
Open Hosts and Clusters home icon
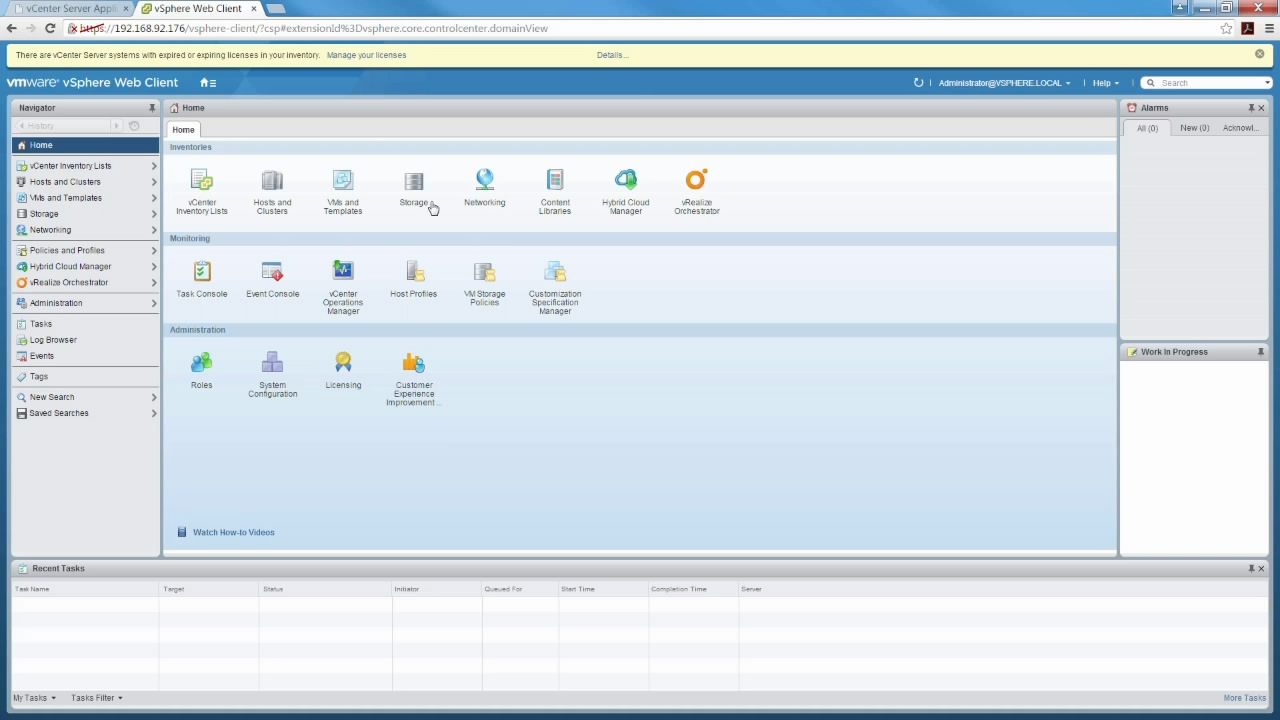[272, 181]
